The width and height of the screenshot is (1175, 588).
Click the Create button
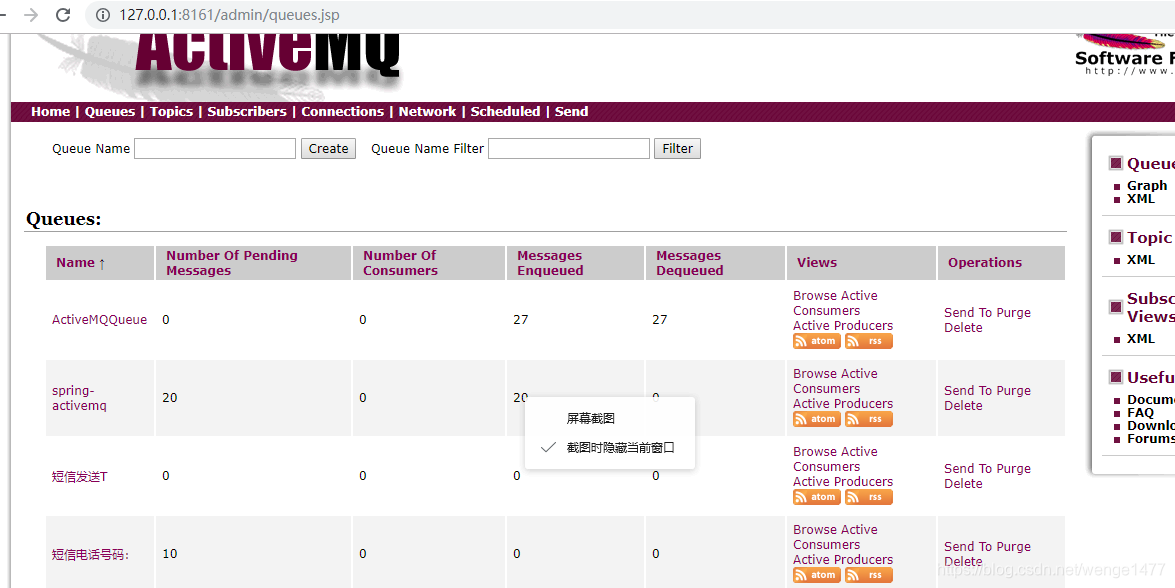click(327, 148)
